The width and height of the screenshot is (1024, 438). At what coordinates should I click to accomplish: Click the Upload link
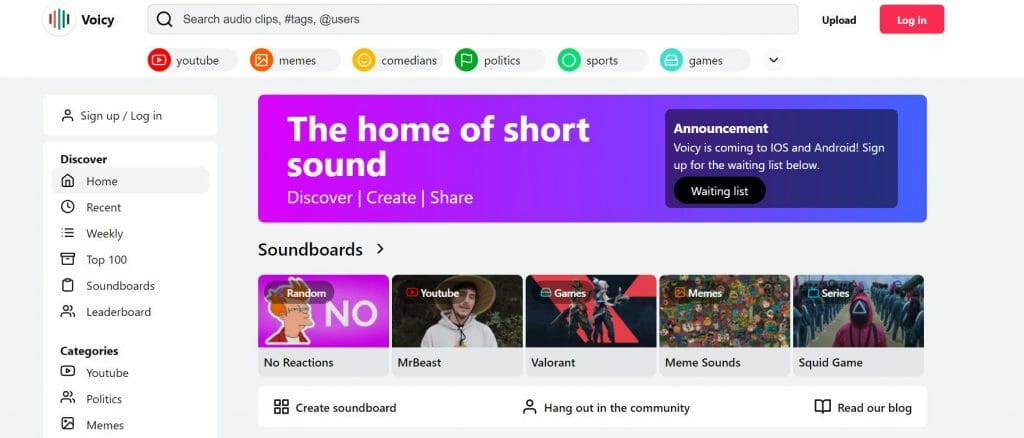(839, 20)
